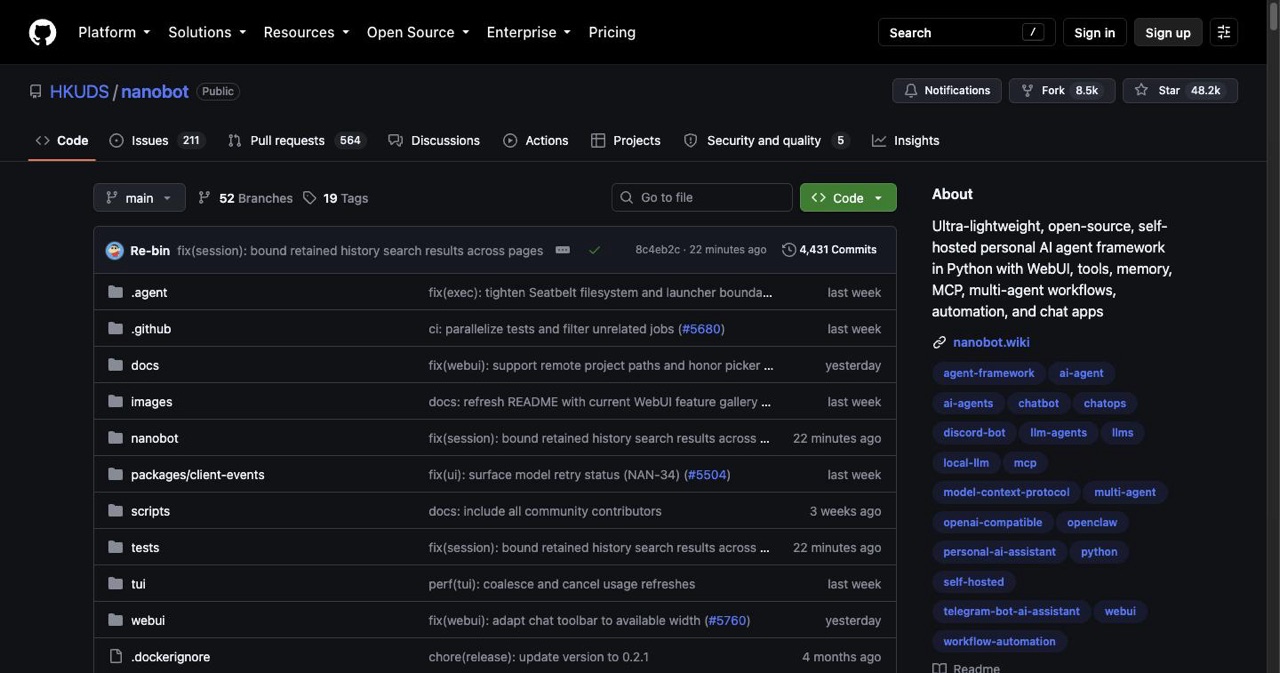
Task: View the green check build status
Action: pos(595,250)
